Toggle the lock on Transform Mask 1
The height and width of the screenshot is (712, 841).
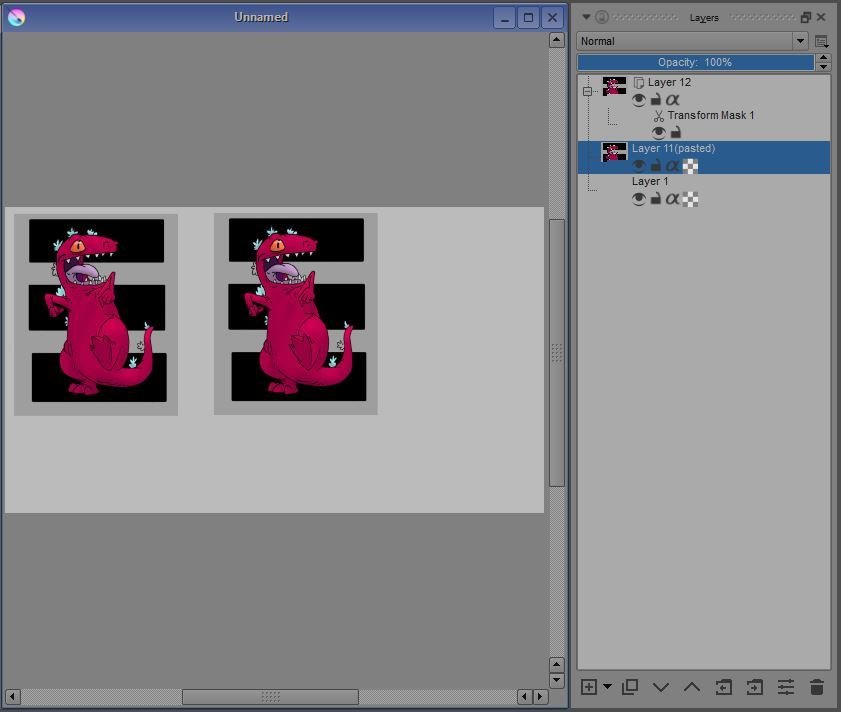pos(676,132)
